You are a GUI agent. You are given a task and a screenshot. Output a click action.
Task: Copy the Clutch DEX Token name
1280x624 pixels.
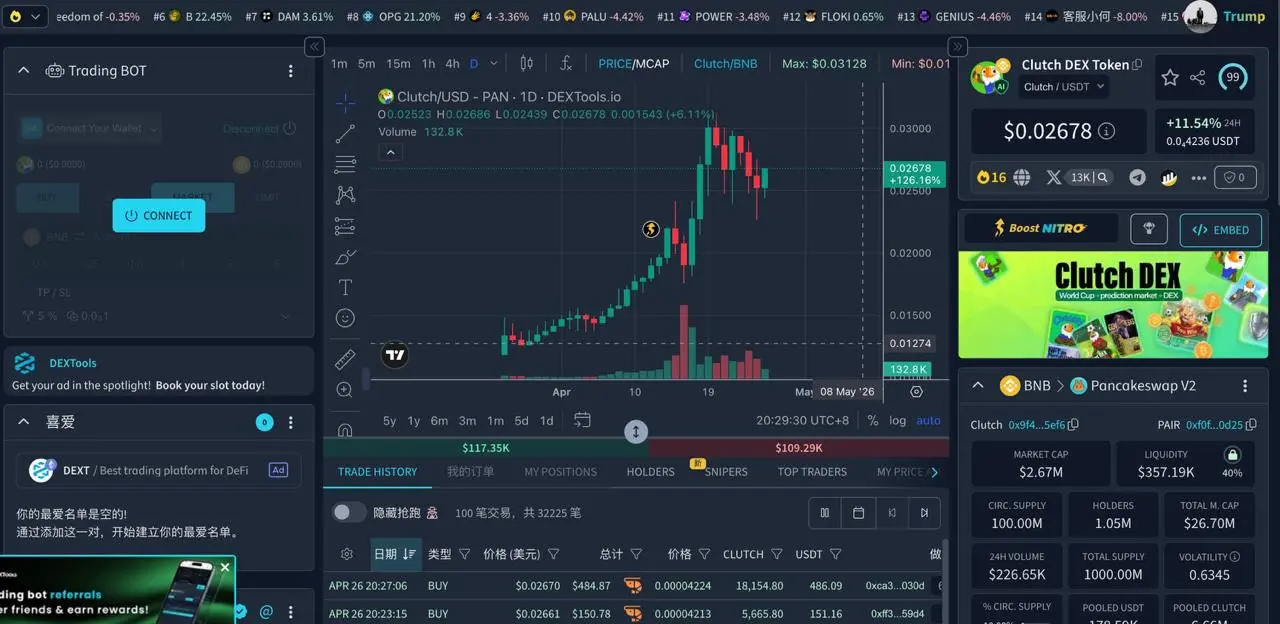[x=1137, y=65]
